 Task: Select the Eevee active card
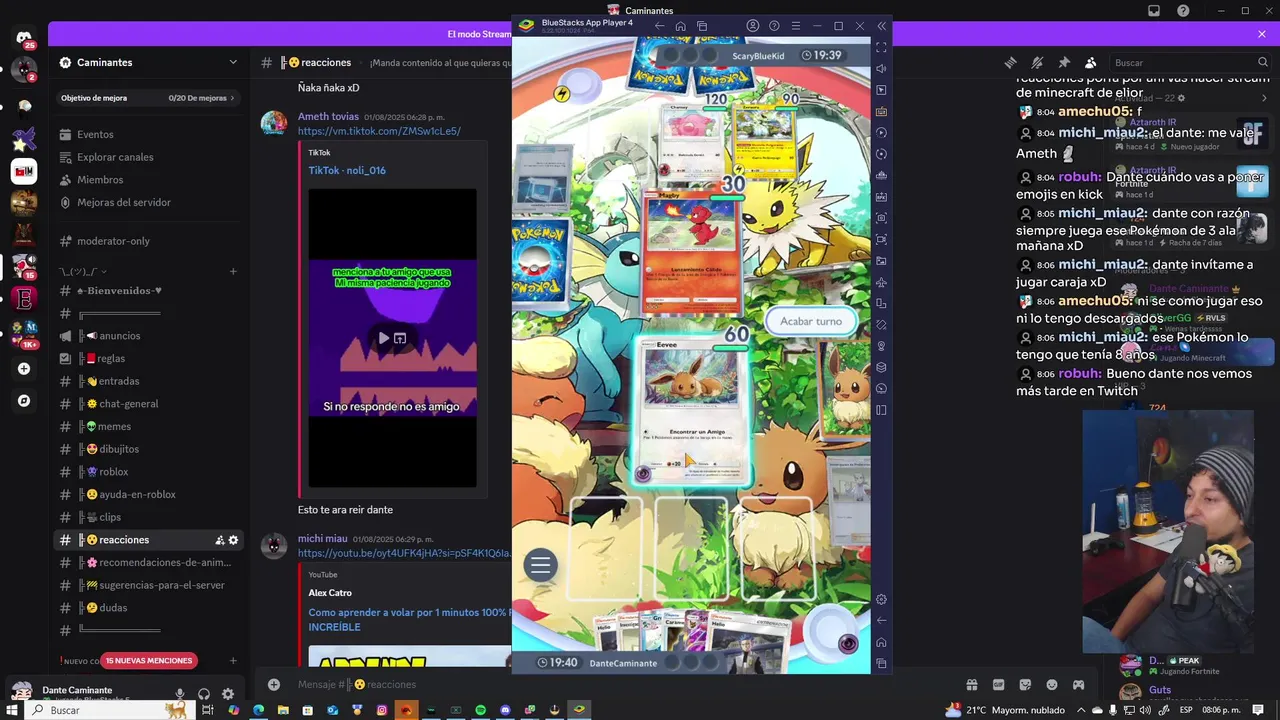tap(692, 411)
